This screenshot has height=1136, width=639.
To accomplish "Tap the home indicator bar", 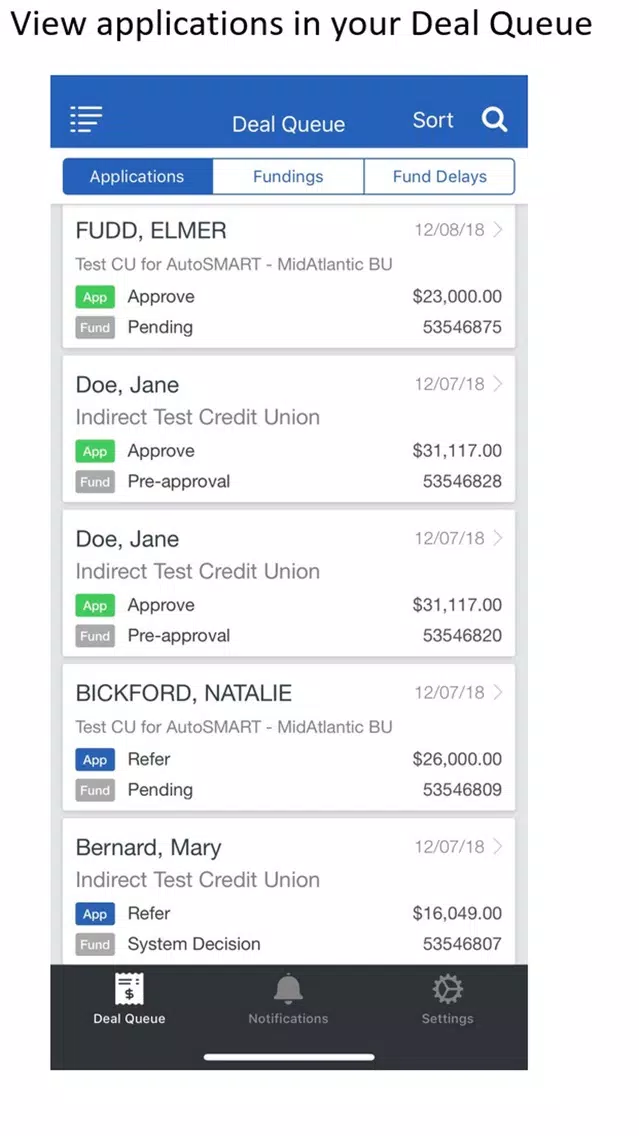I will pos(289,1057).
